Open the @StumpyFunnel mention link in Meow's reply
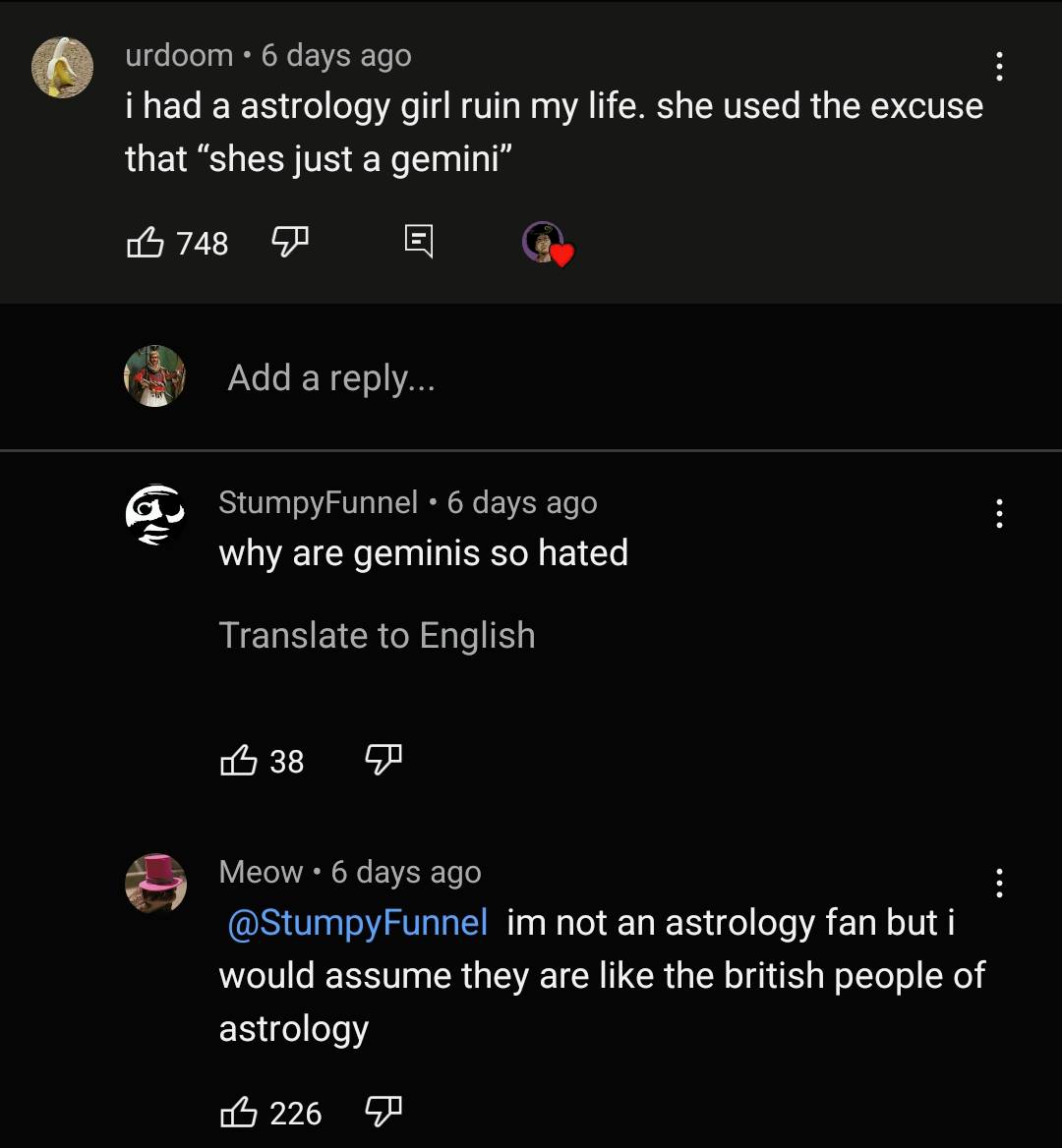The width and height of the screenshot is (1062, 1148). tap(355, 923)
